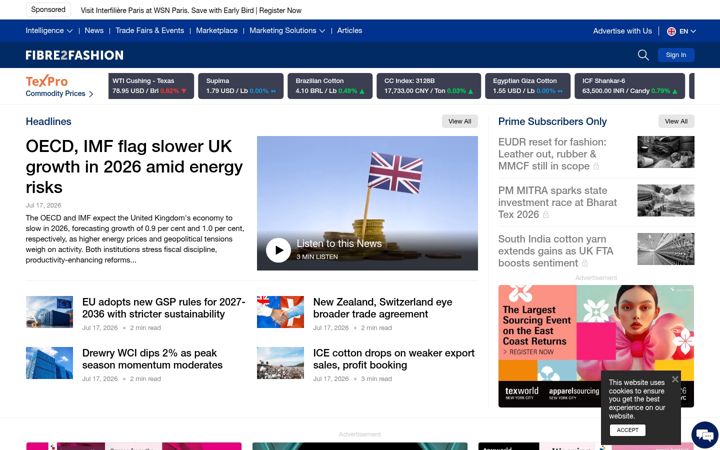
Task: Click the PM MITRA article thumbnail
Action: 666,201
